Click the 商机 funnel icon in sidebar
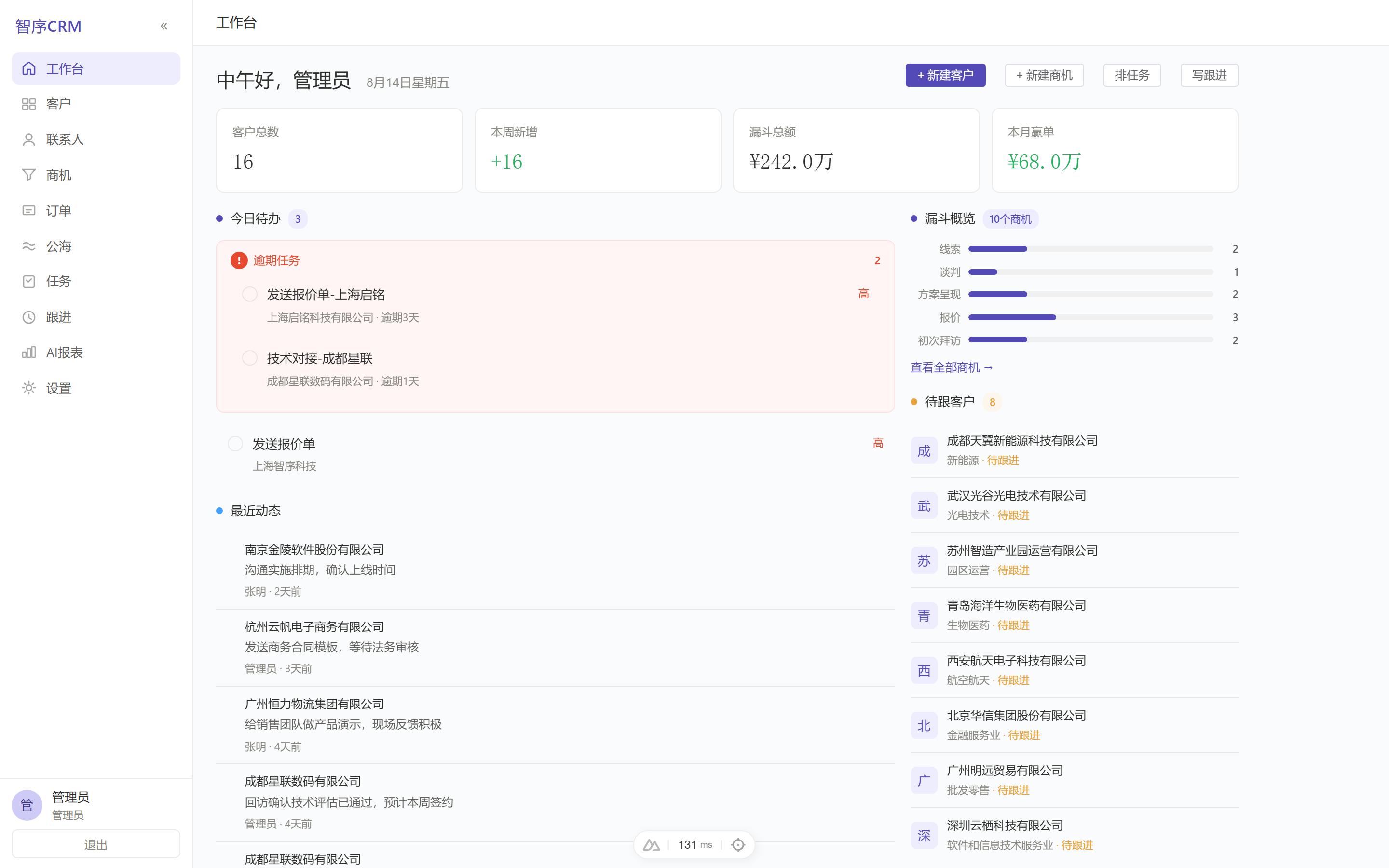This screenshot has height=868, width=1389. click(29, 175)
